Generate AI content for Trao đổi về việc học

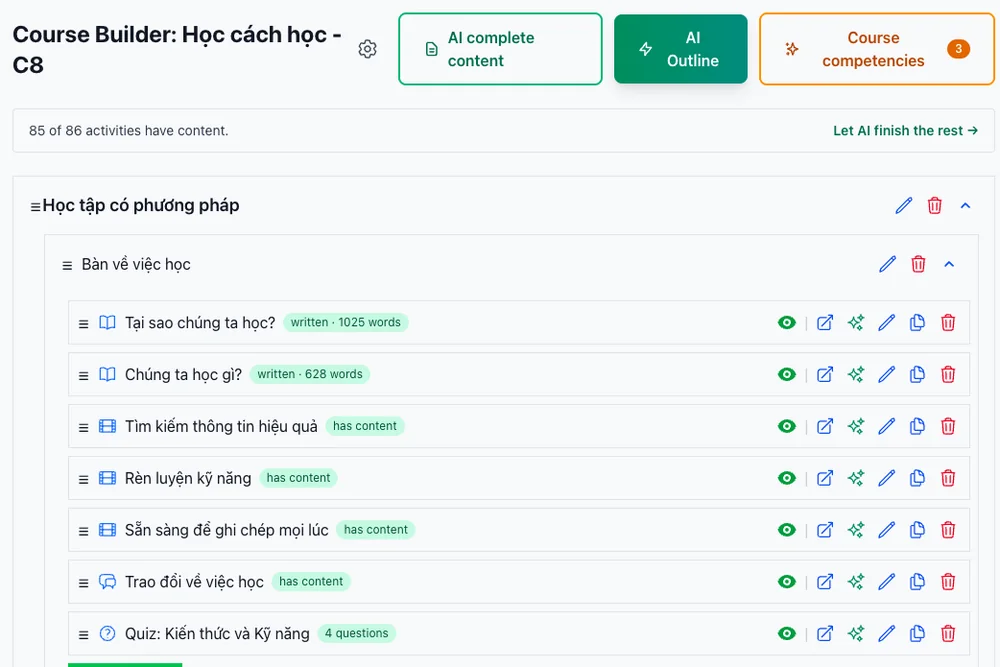coord(856,582)
